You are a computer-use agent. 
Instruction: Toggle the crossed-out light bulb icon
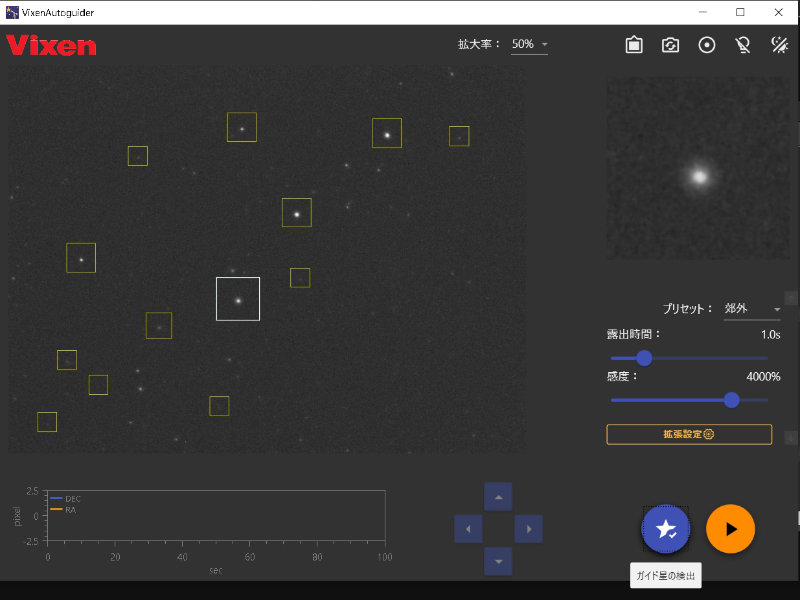click(743, 45)
